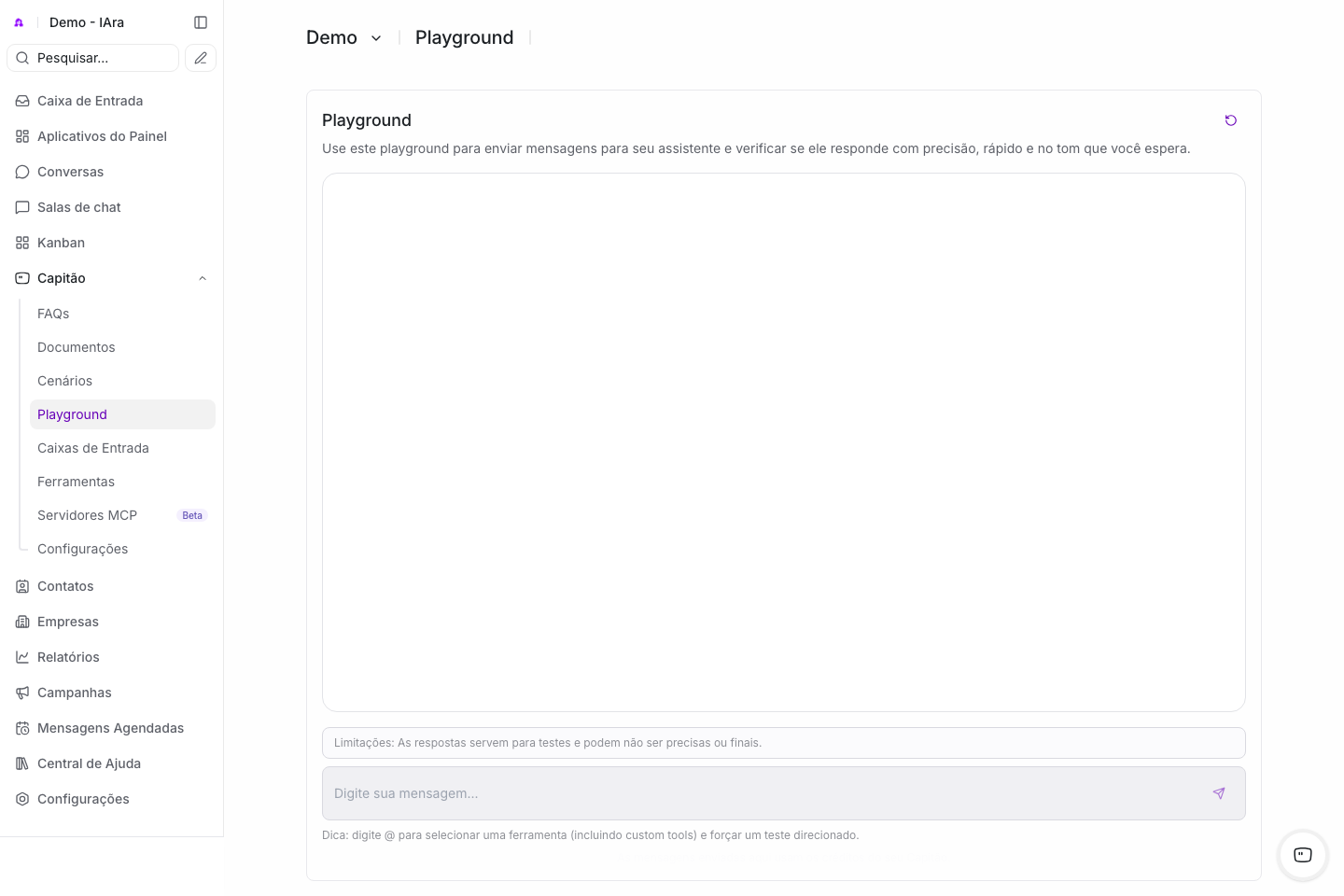Click the Aplicativos do Painel grid icon
Image resolution: width=1344 pixels, height=896 pixels.
point(22,136)
